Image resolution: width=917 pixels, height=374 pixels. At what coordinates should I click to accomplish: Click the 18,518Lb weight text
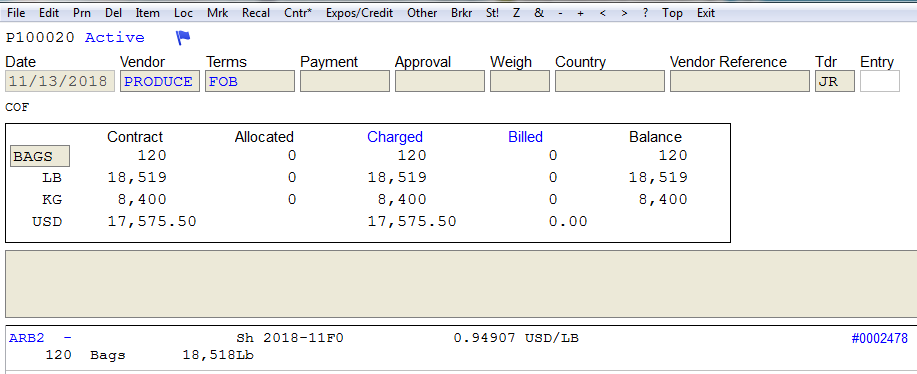[x=218, y=355]
